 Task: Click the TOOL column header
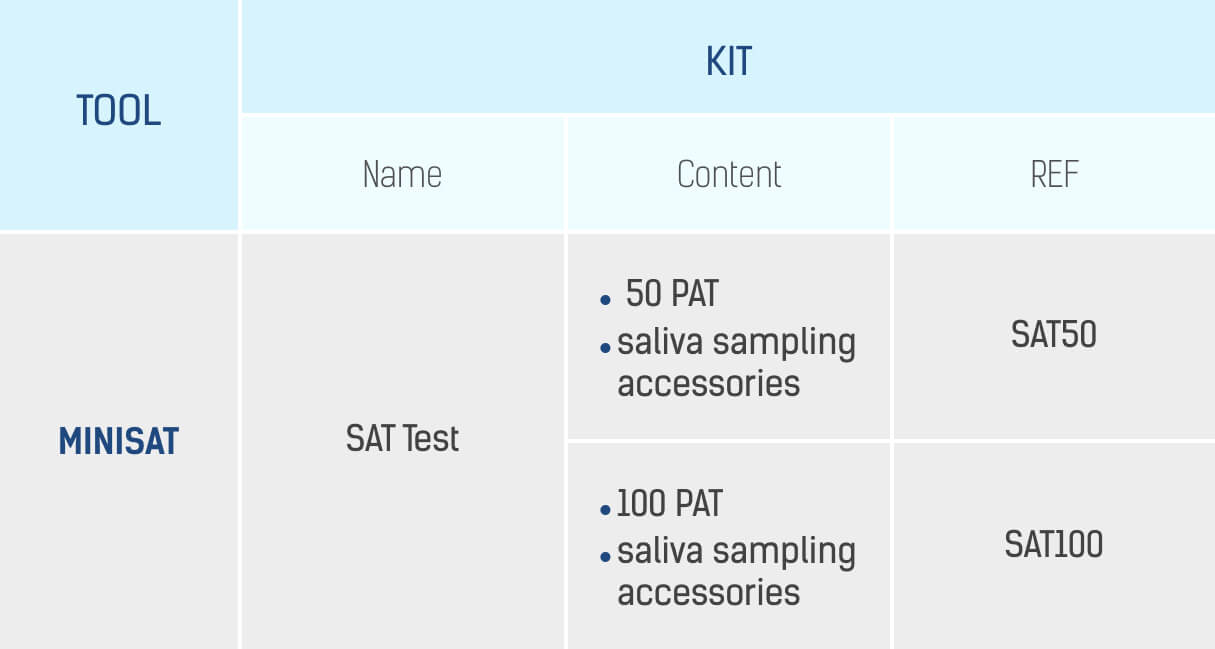point(118,111)
